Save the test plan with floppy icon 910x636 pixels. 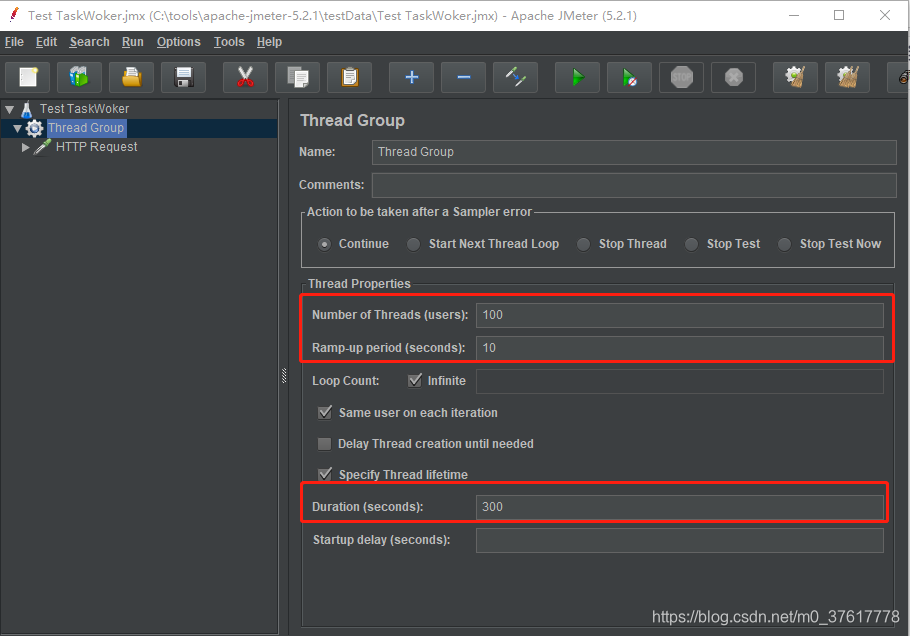pos(183,77)
